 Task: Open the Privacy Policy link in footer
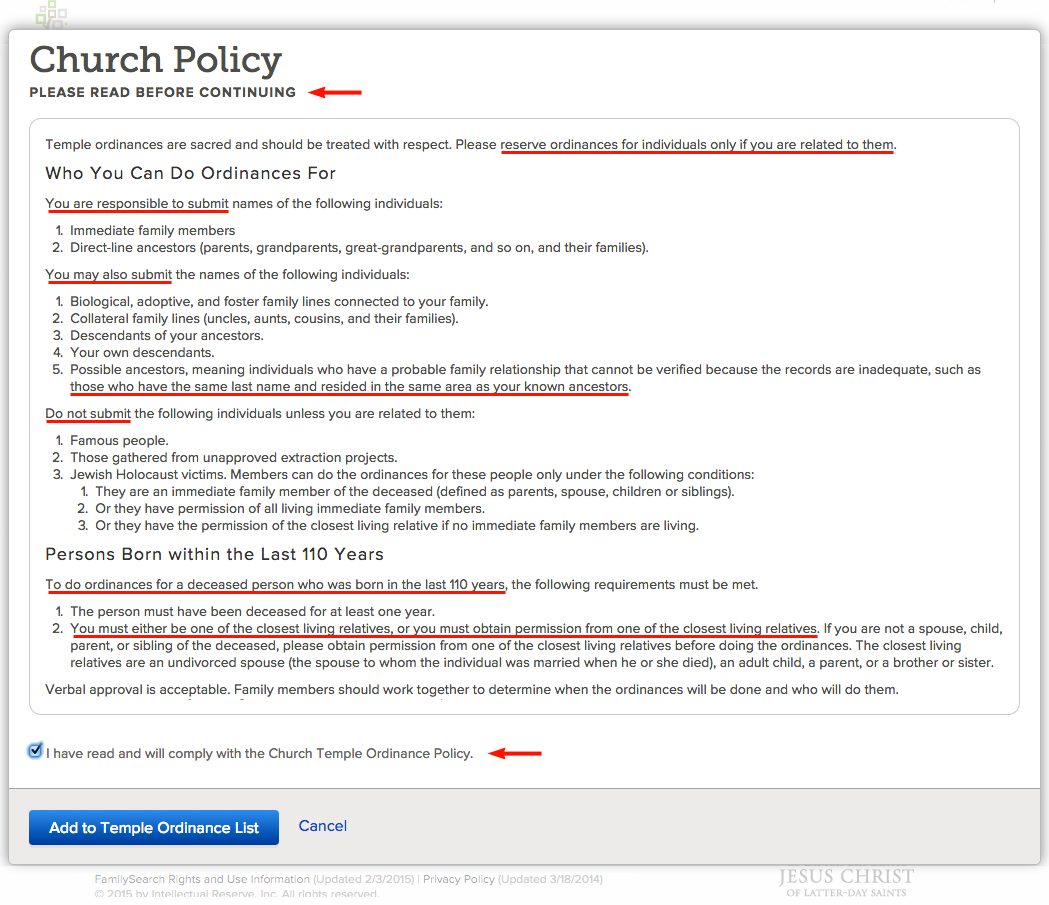459,879
